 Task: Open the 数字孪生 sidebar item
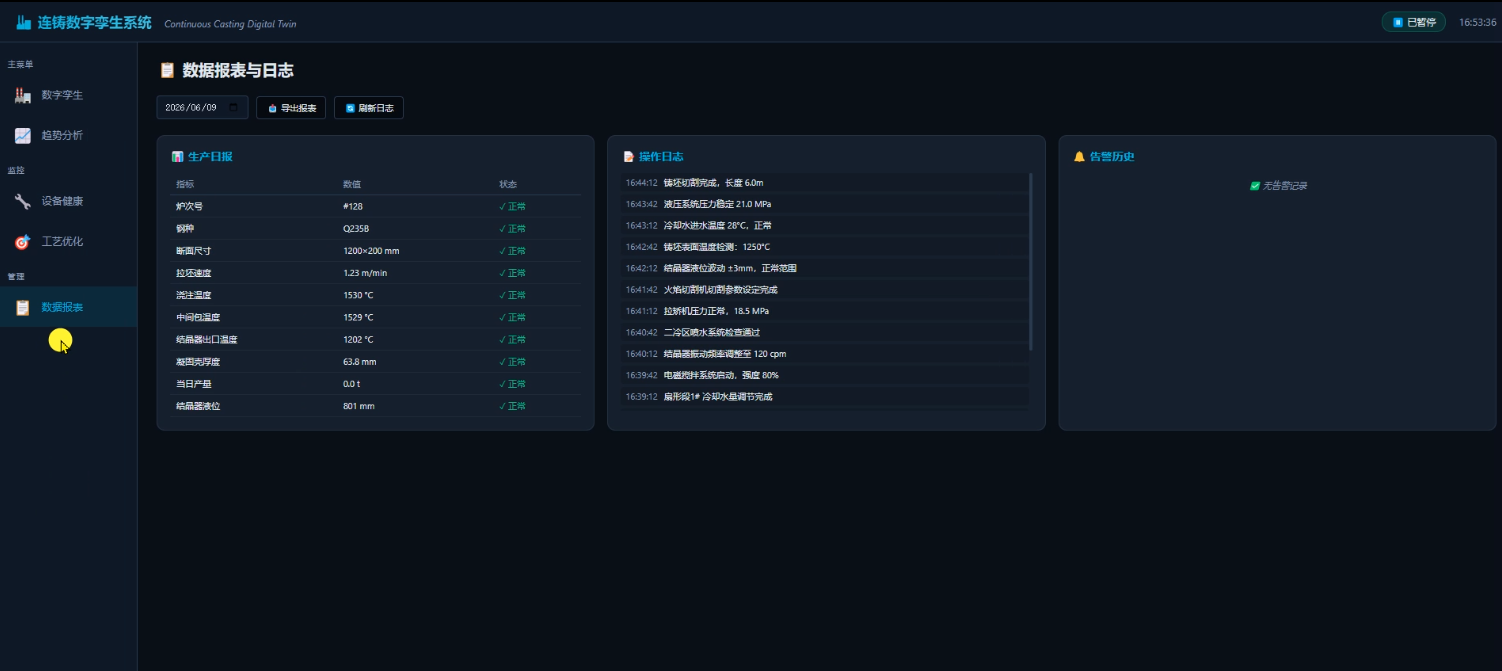tap(68, 95)
